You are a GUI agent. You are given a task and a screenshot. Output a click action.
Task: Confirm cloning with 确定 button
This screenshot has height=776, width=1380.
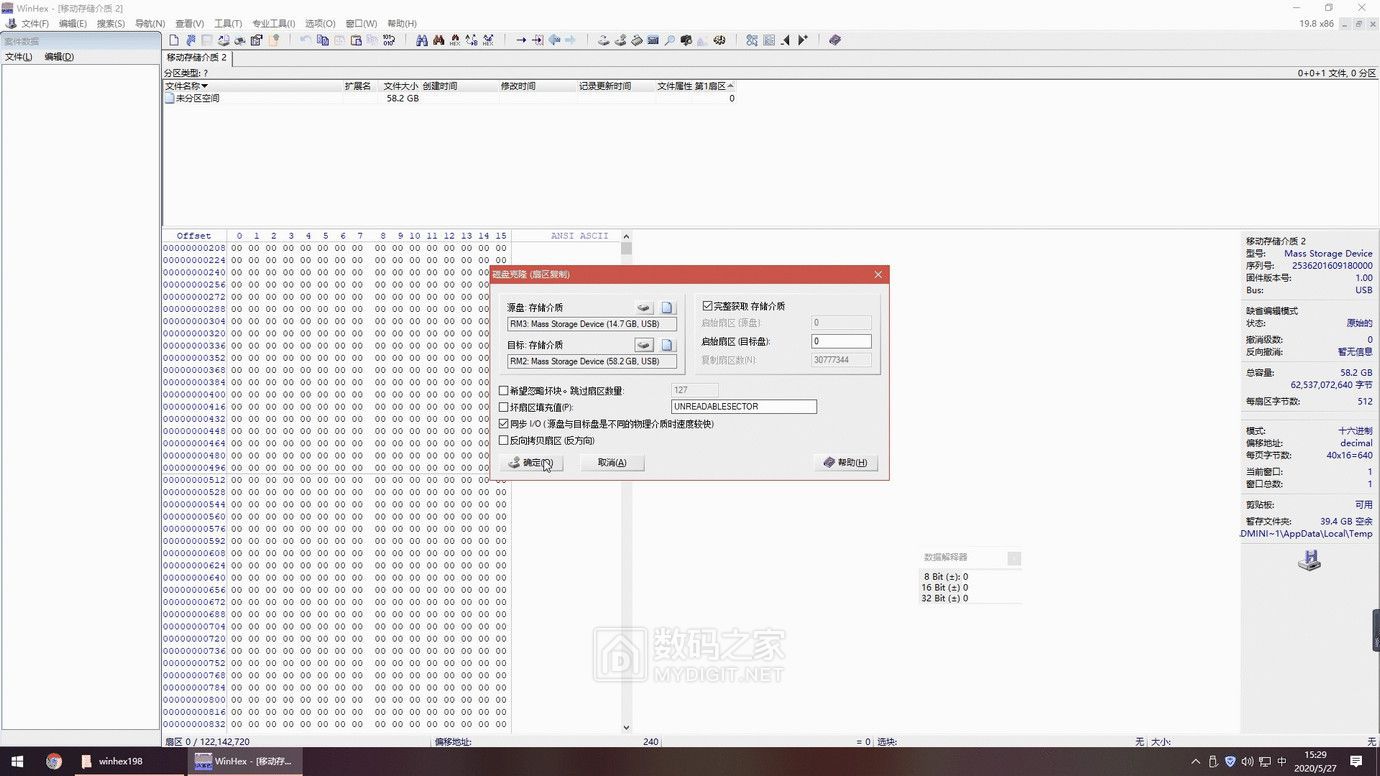530,463
